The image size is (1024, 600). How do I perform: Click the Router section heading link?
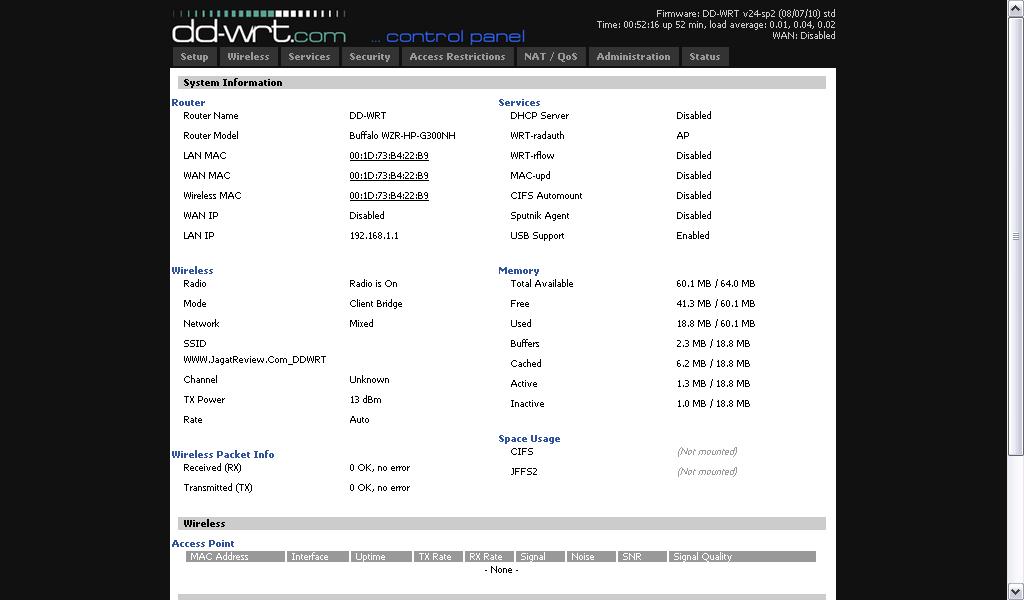[188, 103]
